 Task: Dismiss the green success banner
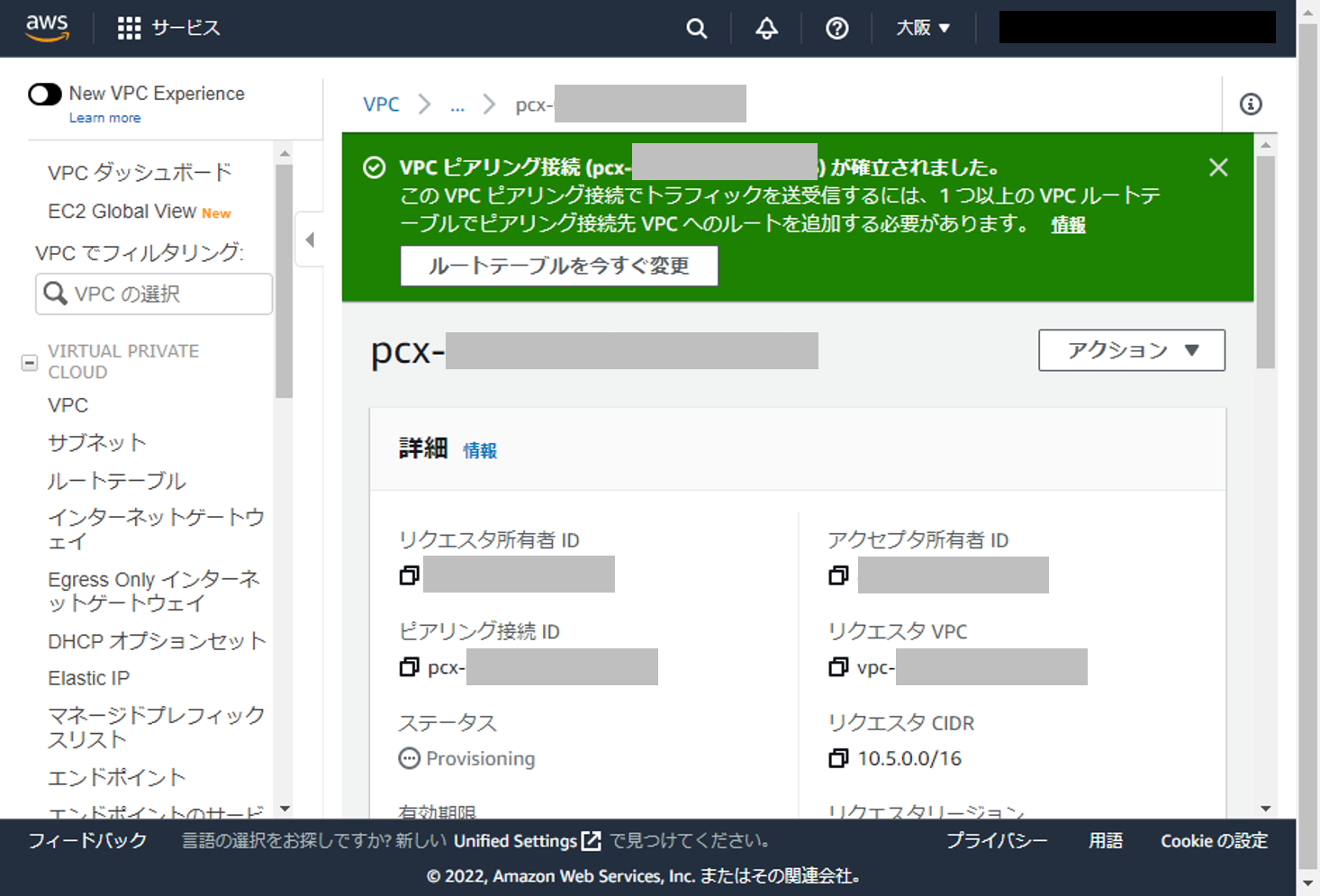tap(1217, 167)
